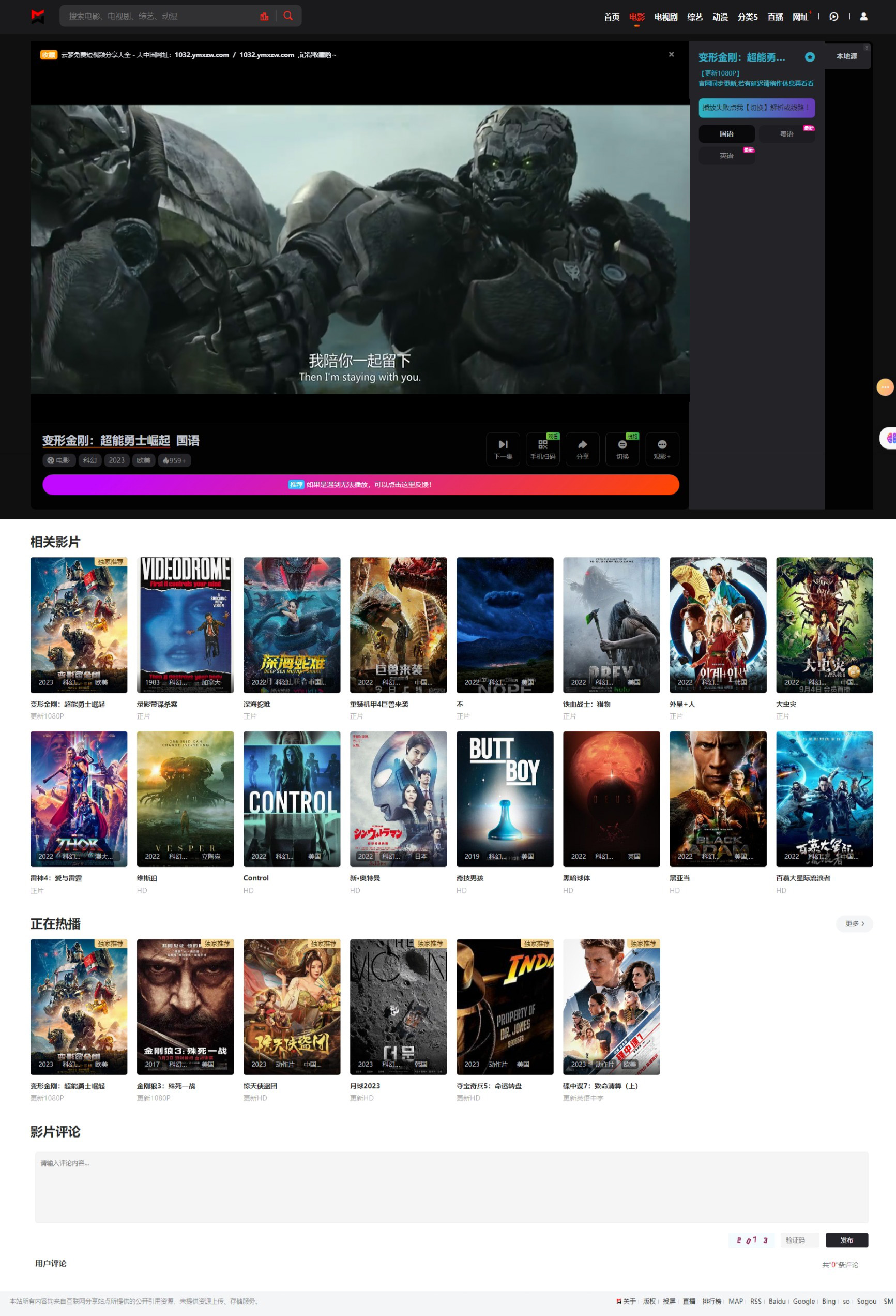Focus the 验证码 captcha input

[x=800, y=1240]
